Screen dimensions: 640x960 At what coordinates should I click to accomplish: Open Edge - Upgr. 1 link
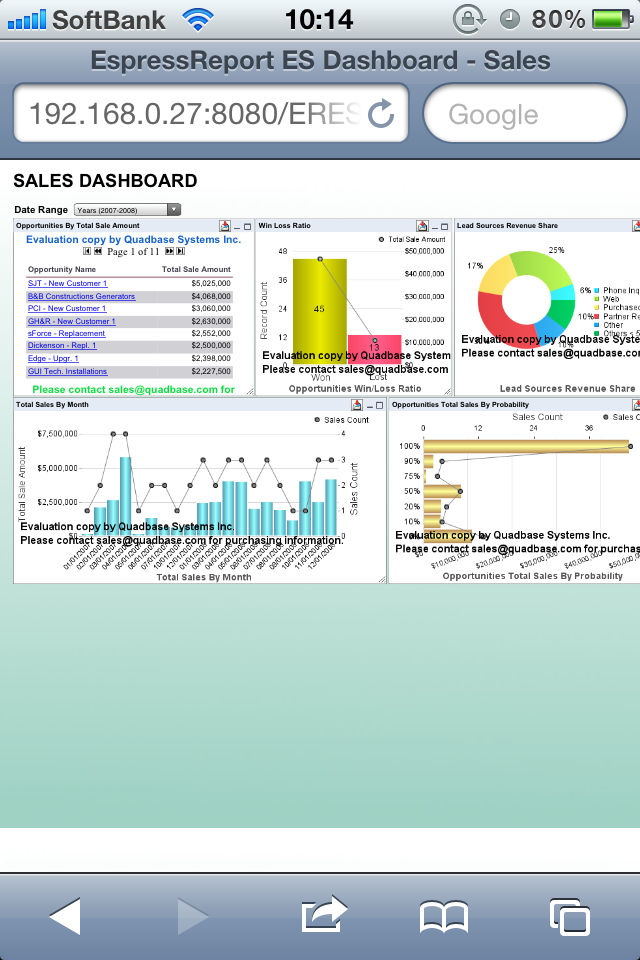pos(53,359)
